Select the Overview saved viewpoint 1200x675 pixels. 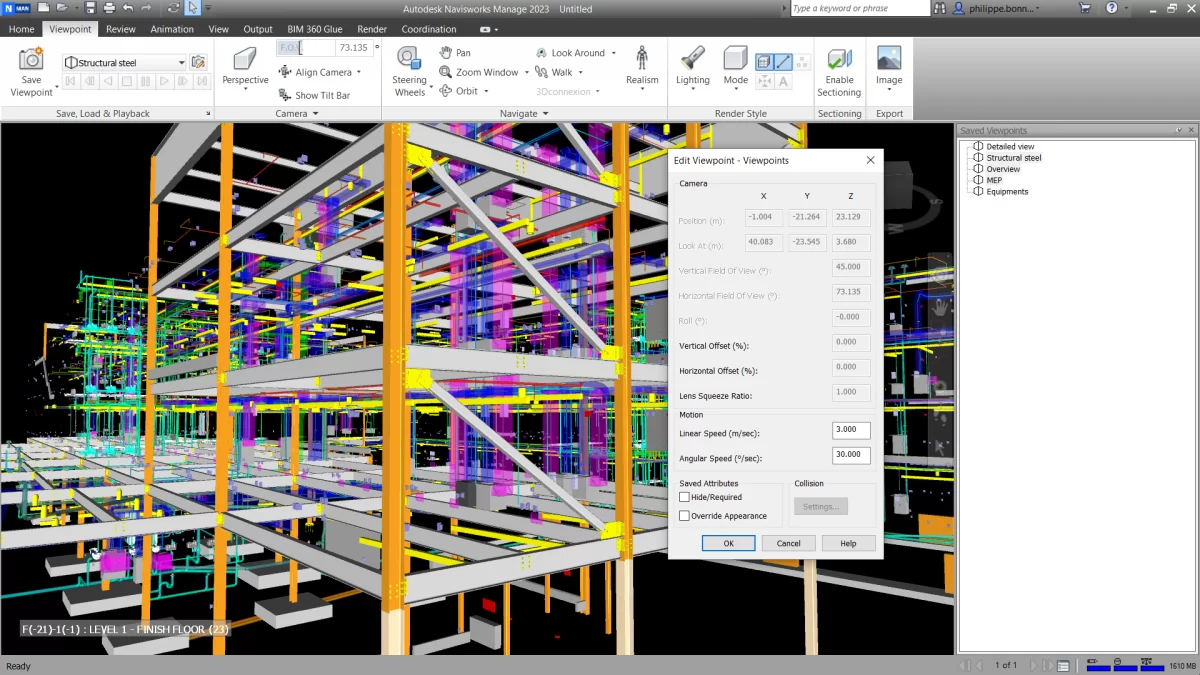coord(1003,169)
